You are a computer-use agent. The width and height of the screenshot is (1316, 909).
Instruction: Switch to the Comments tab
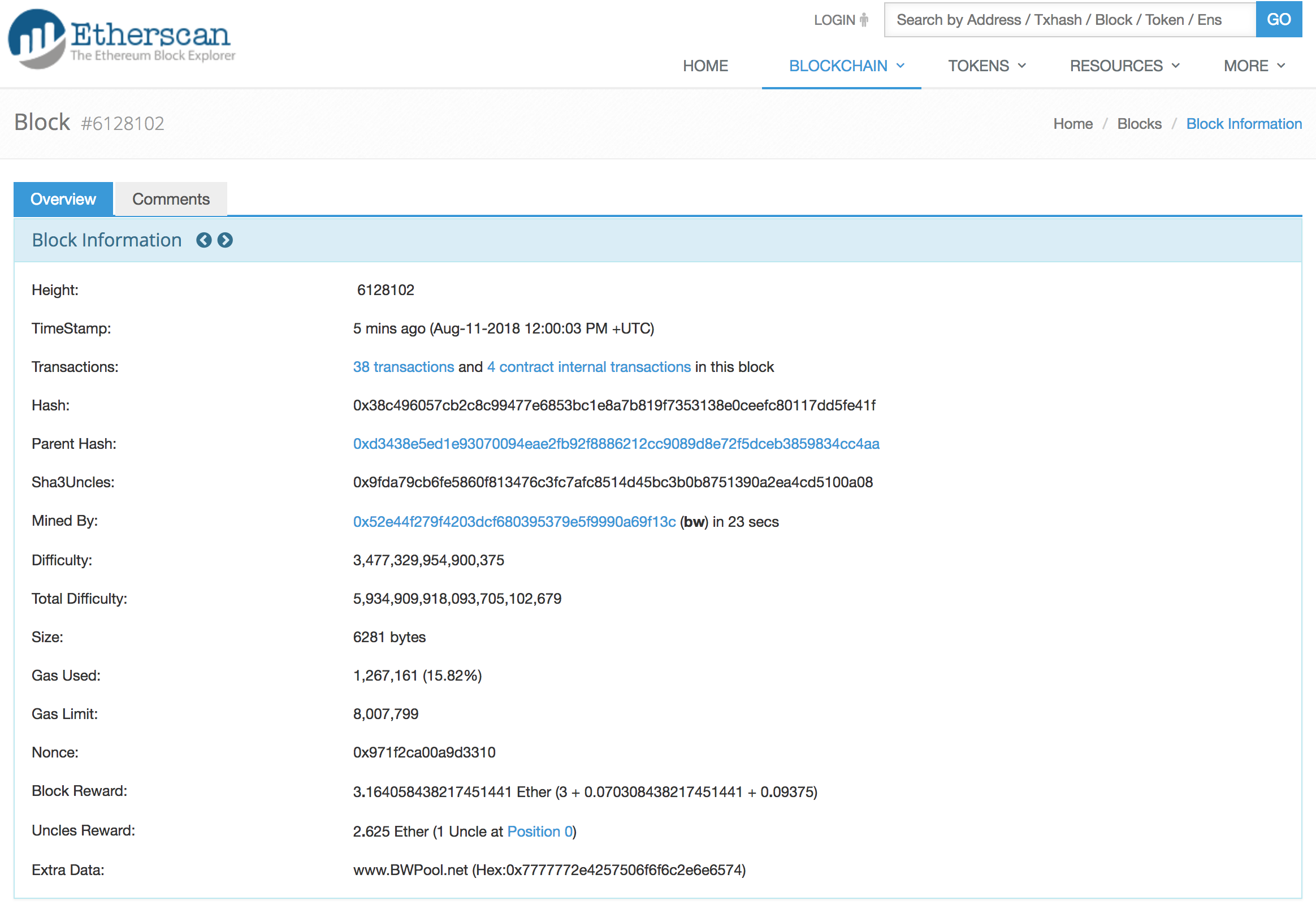(x=171, y=199)
